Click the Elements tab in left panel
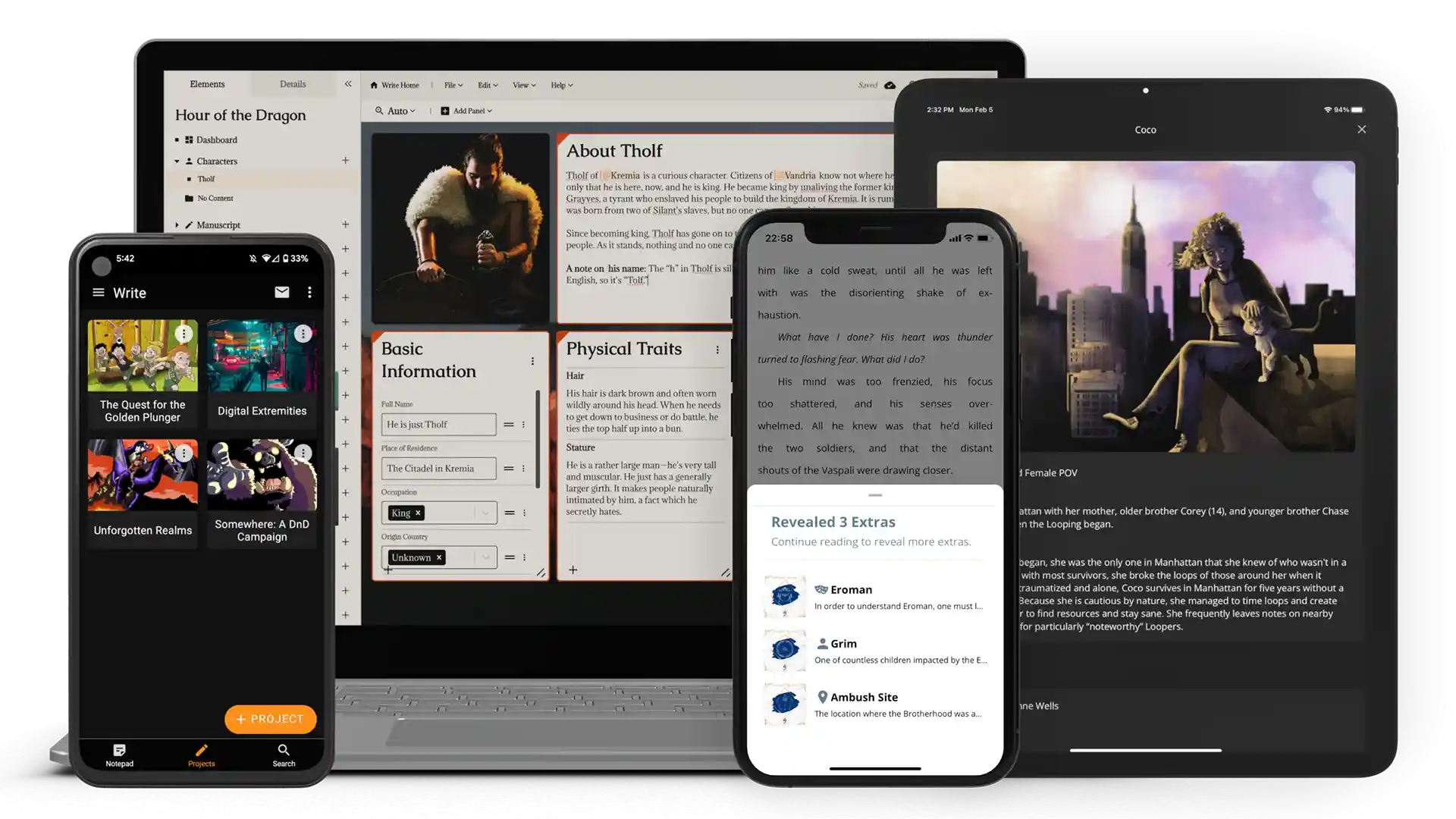 208,84
